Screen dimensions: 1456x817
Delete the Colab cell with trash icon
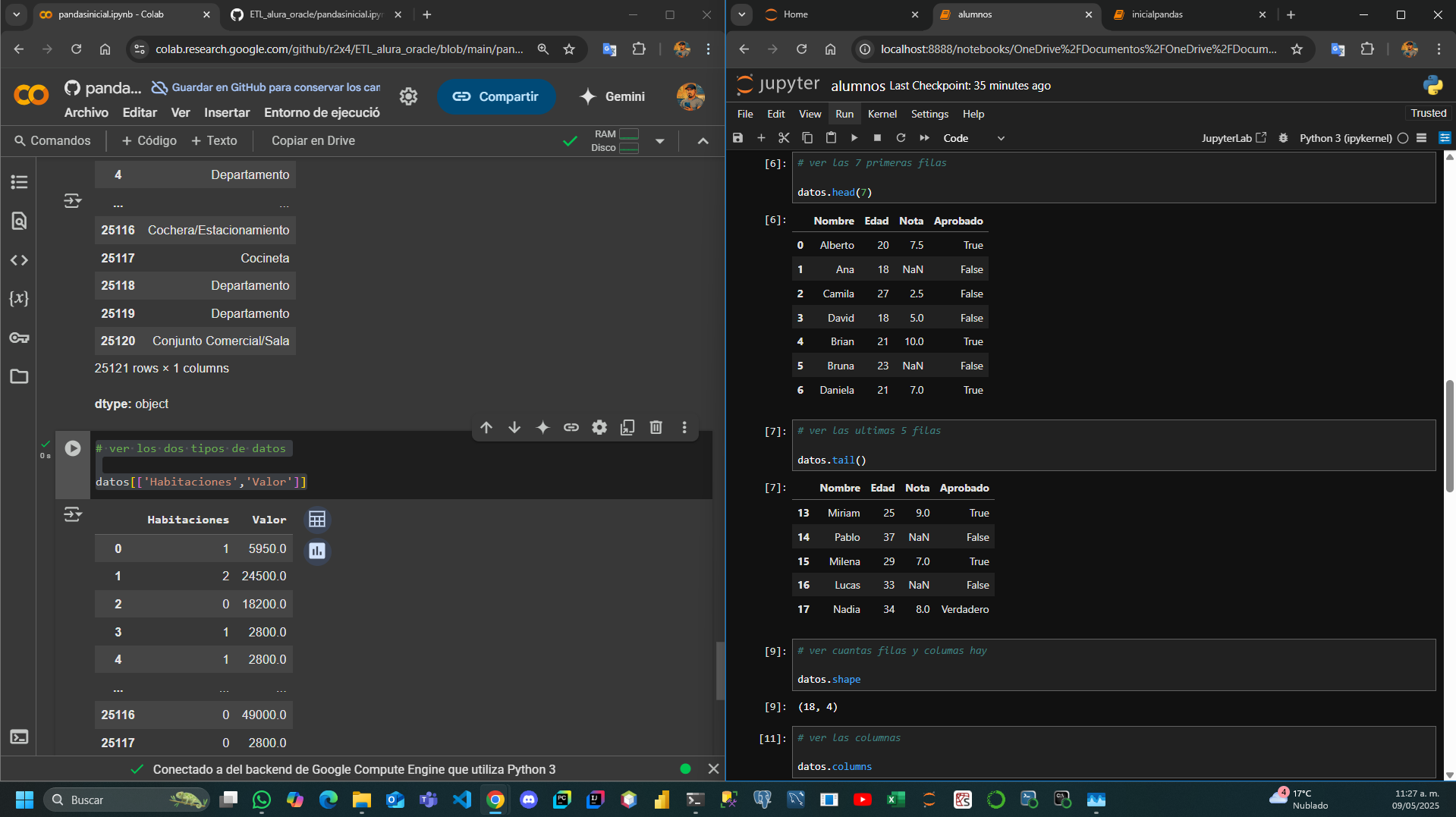coord(656,428)
